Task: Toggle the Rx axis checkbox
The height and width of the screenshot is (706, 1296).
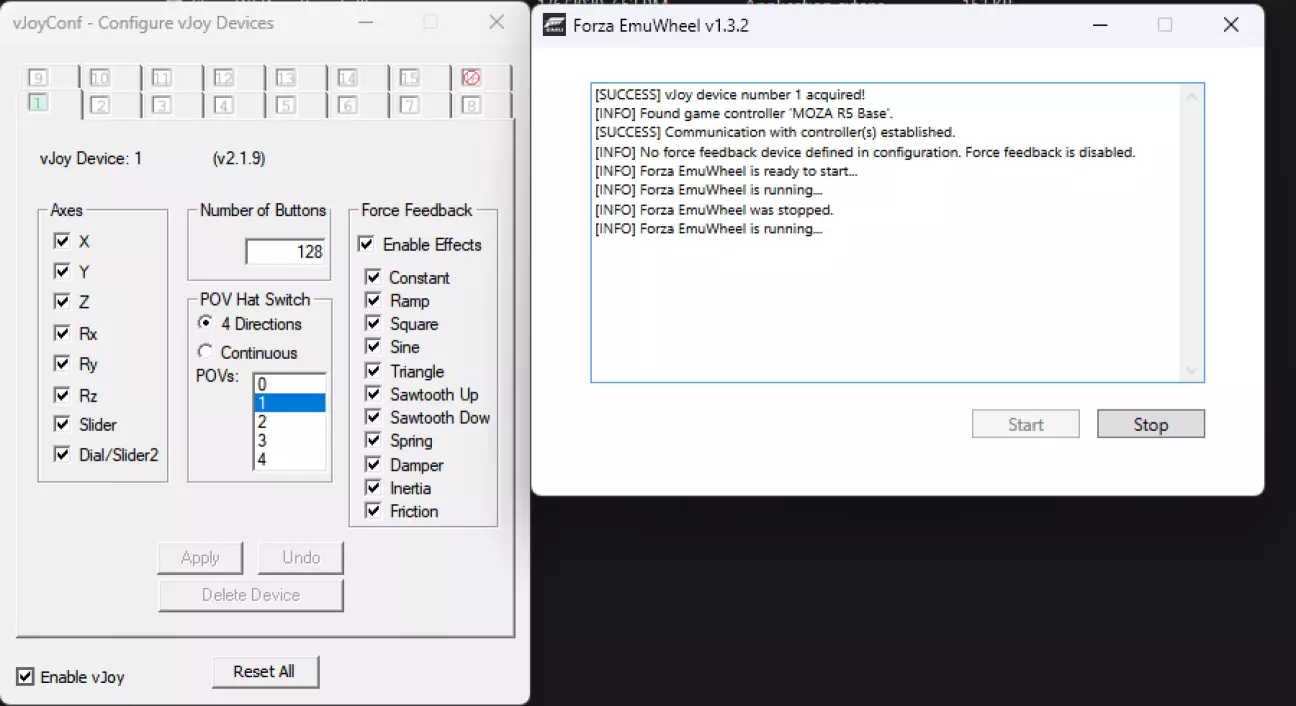Action: pos(62,333)
